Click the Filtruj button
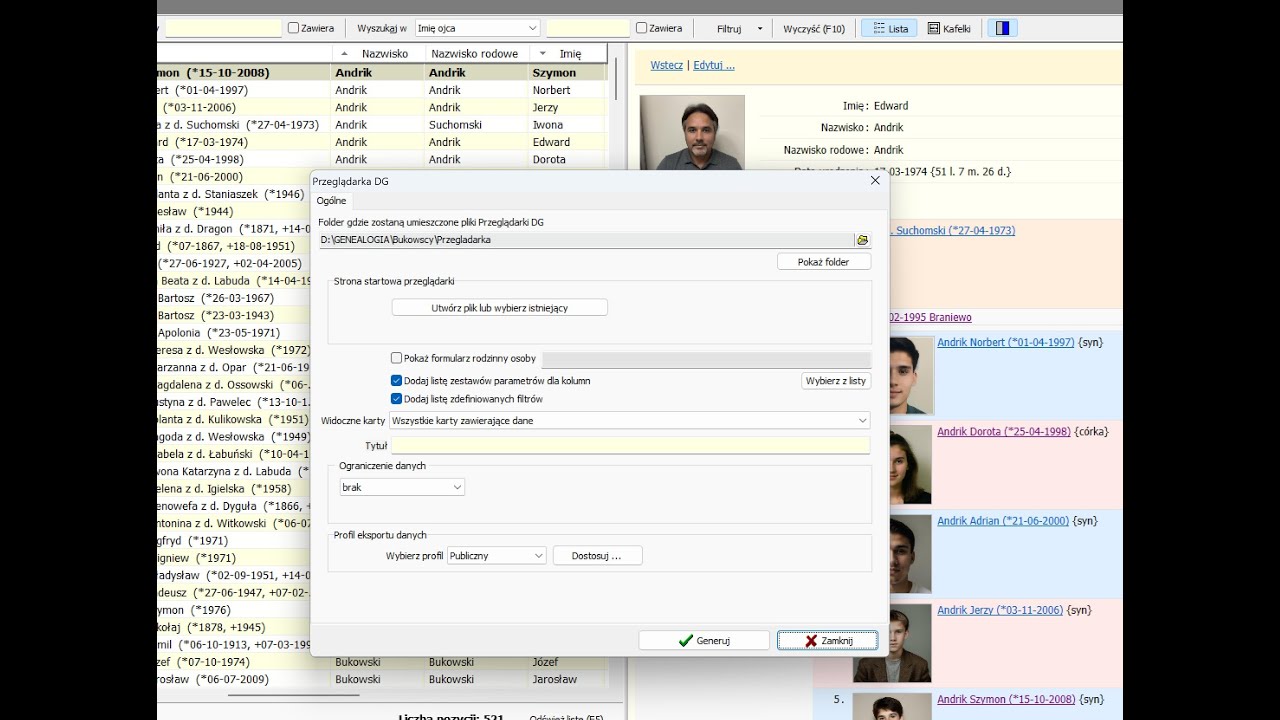 point(729,29)
